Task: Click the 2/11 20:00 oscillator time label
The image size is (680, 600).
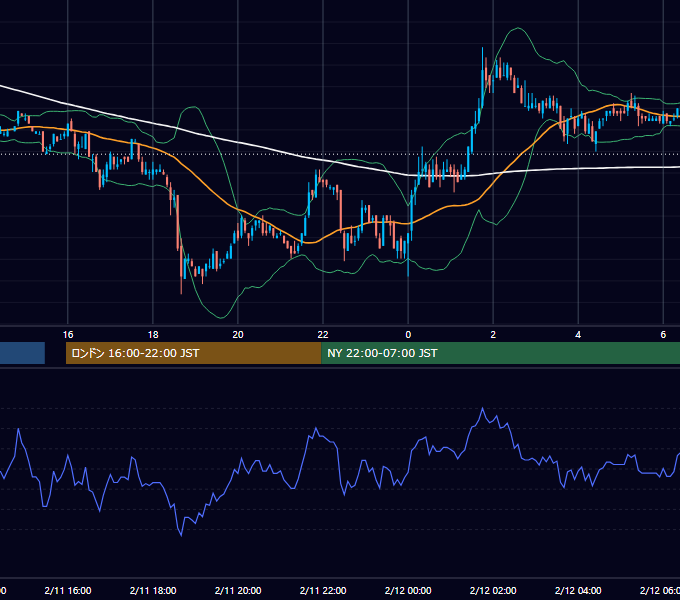Action: 238,590
